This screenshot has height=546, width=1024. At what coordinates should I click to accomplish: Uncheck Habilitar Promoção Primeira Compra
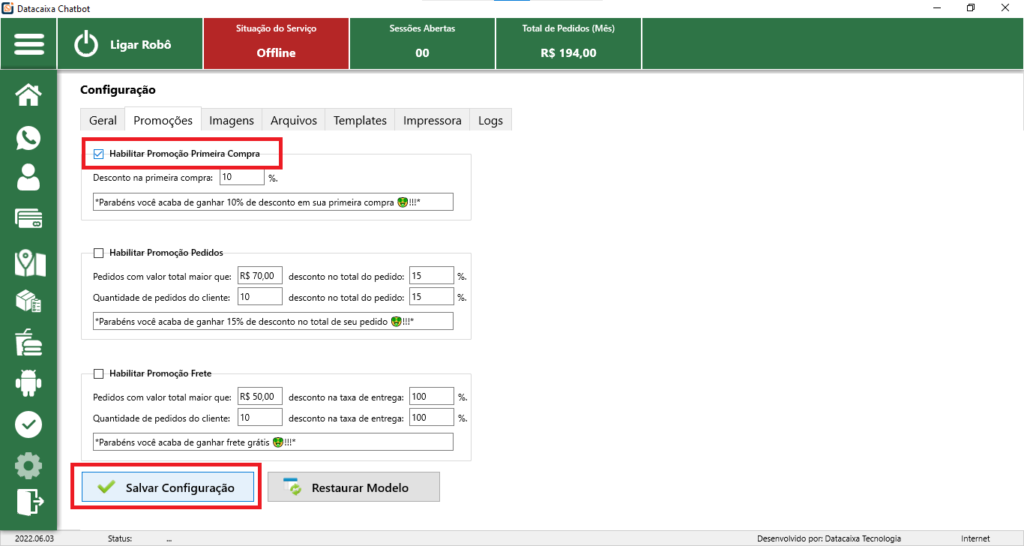tap(98, 154)
